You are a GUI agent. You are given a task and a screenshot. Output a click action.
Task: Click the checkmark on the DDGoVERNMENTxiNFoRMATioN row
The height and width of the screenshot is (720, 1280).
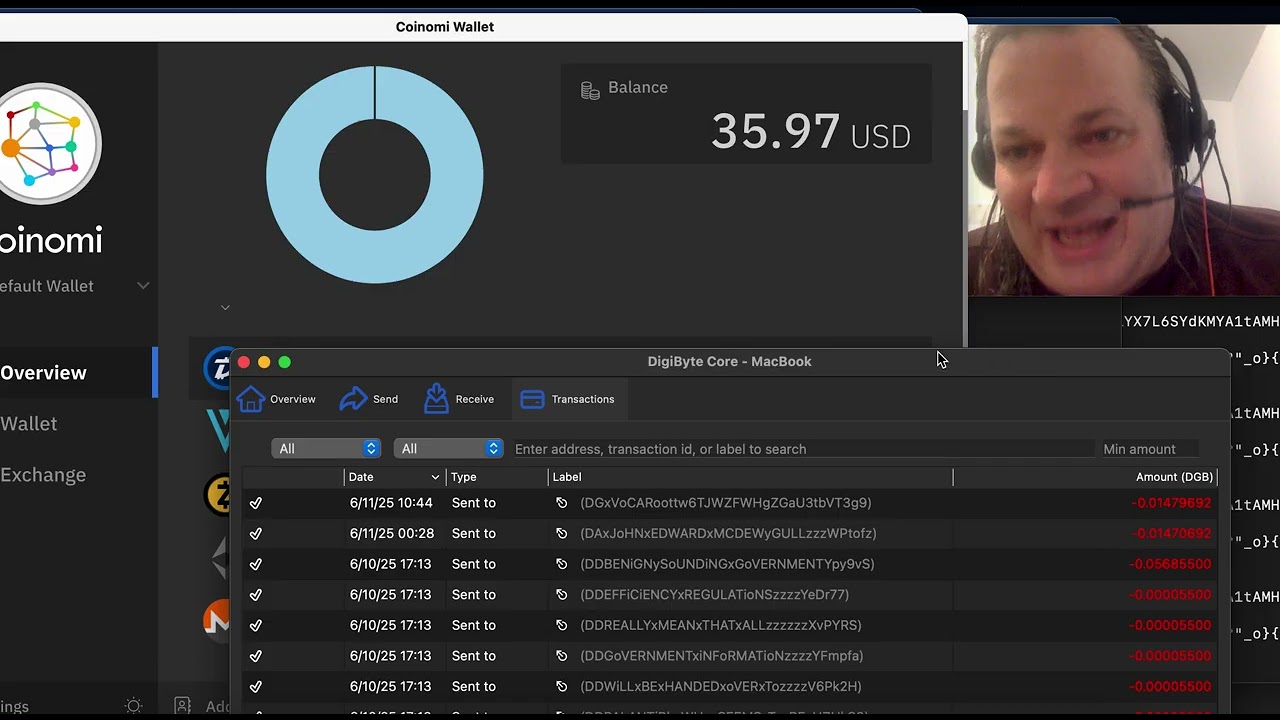point(256,656)
